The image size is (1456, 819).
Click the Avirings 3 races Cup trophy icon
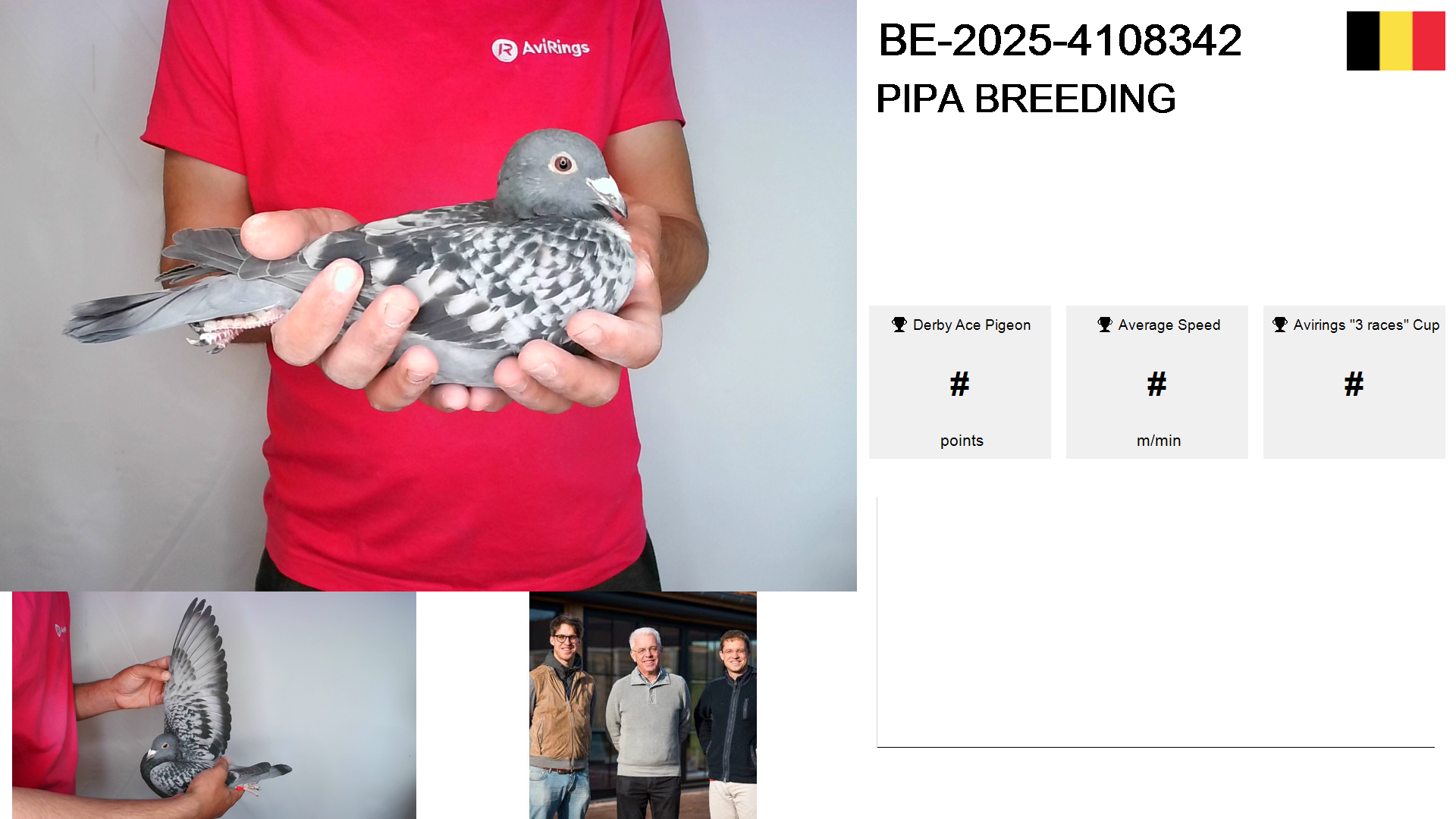point(1280,325)
